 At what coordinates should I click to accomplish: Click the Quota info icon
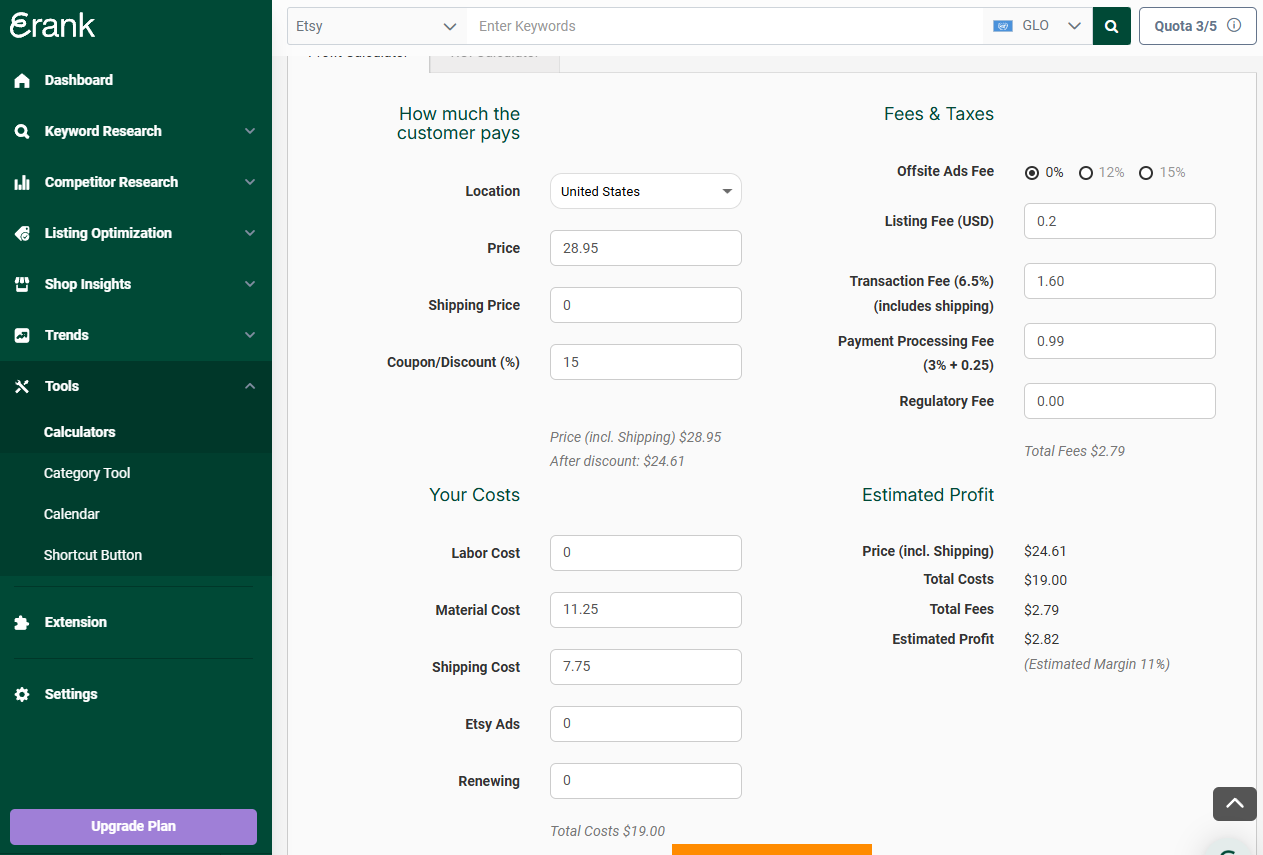(1234, 25)
